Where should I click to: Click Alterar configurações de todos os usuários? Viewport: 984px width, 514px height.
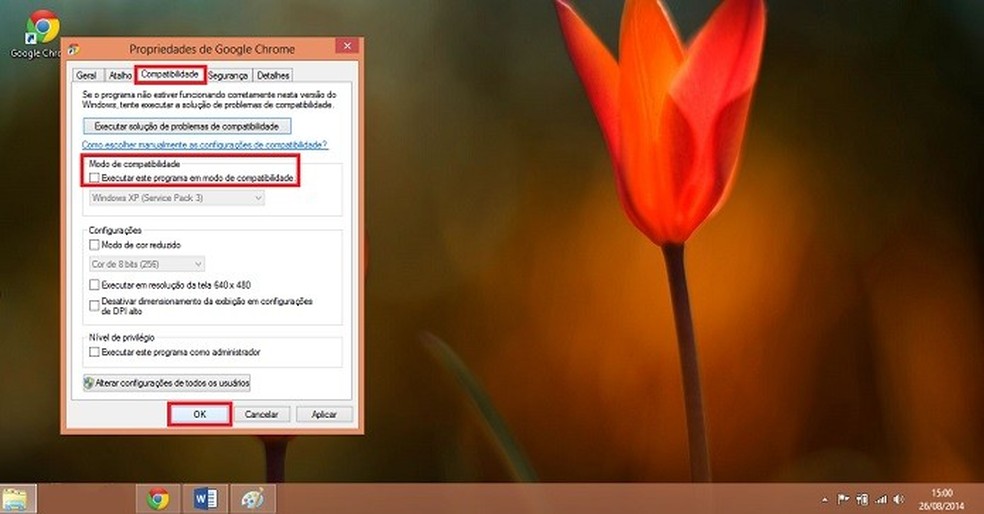[x=166, y=383]
